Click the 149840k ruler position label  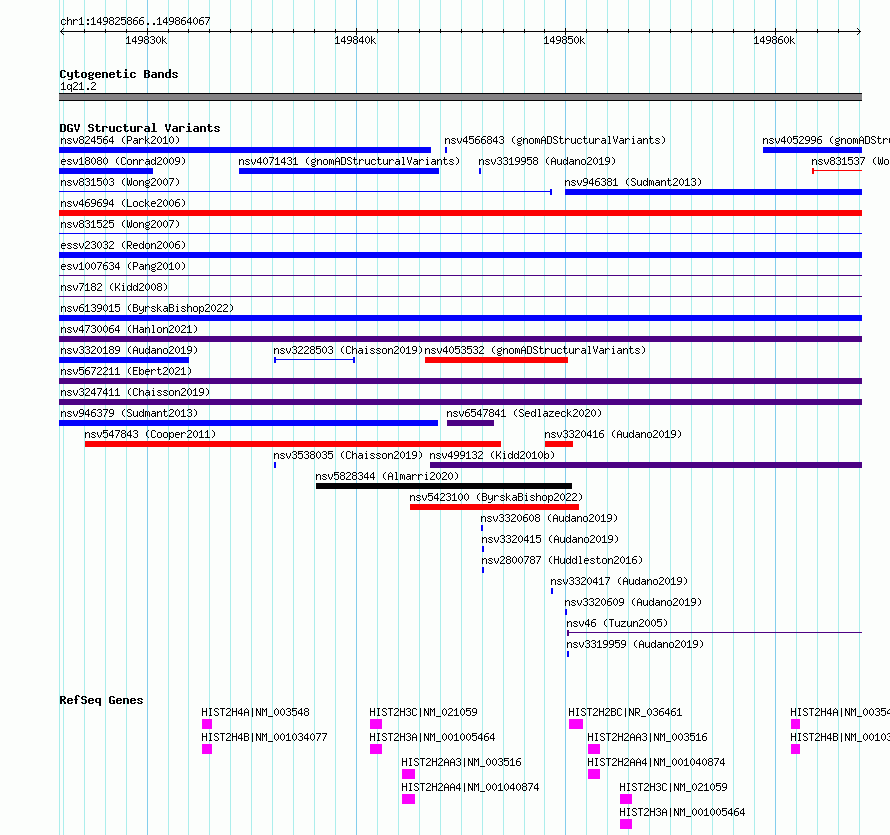pyautogui.click(x=355, y=40)
